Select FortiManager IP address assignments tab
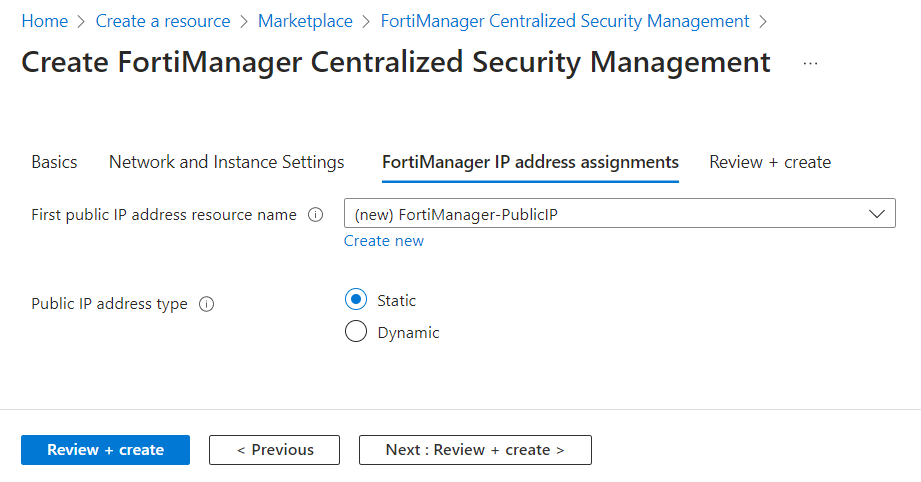 coord(530,162)
